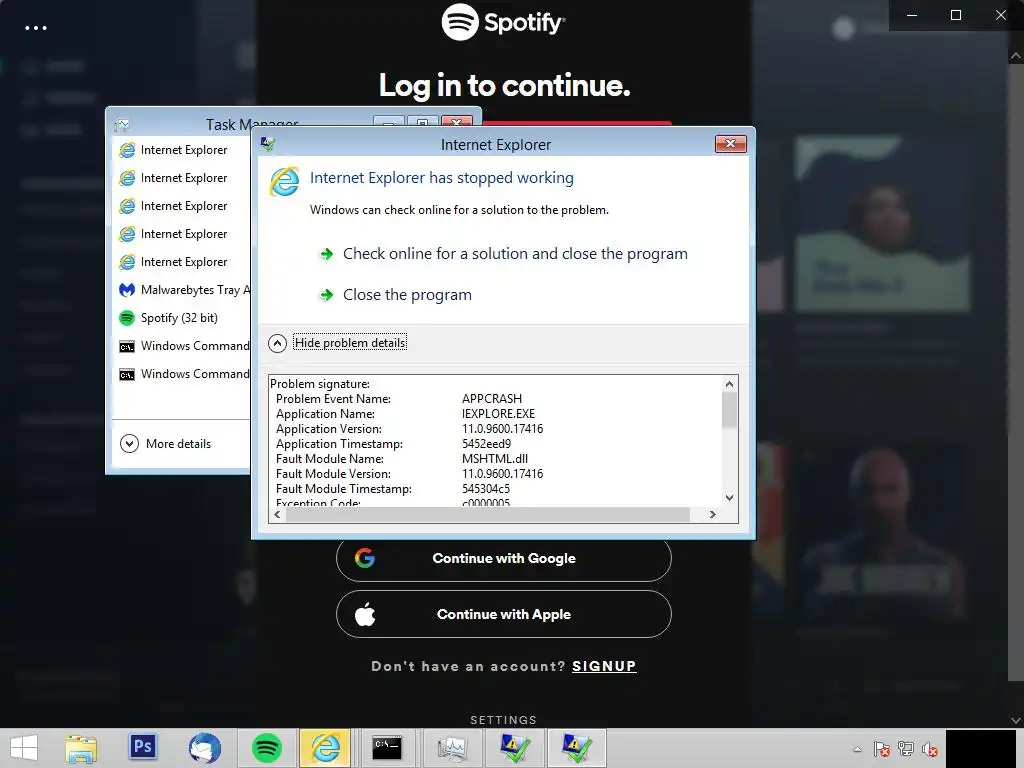Viewport: 1024px width, 768px height.
Task: Click Application Timestamp value 5452eed9
Action: [x=487, y=444]
